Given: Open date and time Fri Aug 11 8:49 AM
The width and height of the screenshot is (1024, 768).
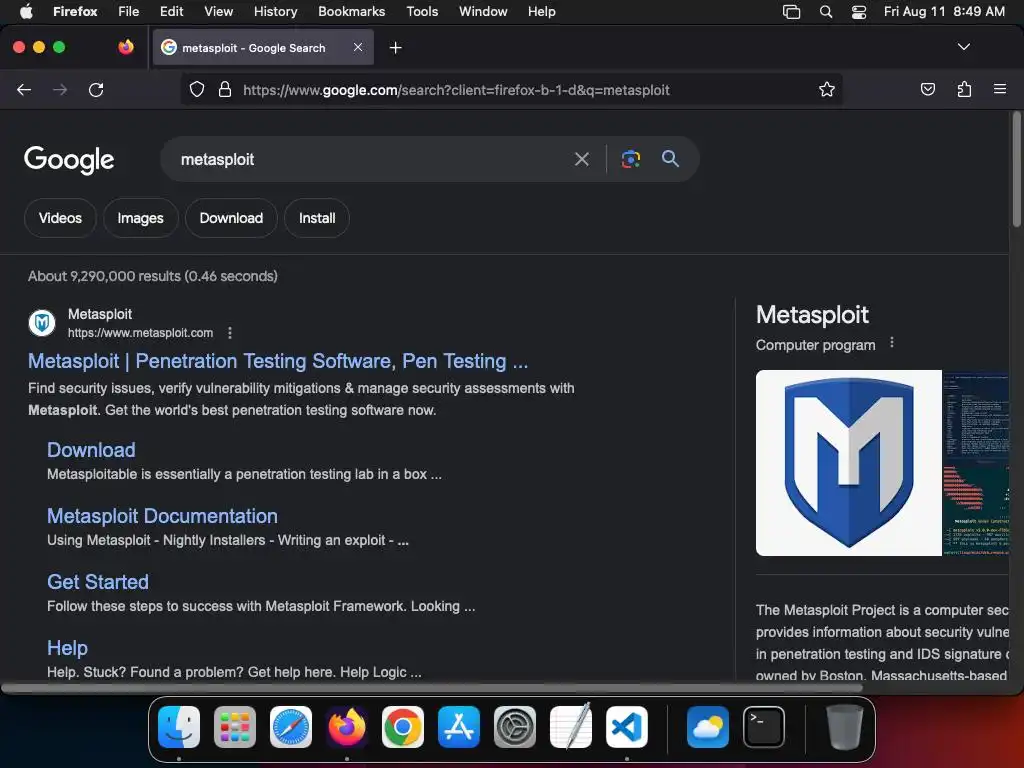Looking at the screenshot, I should tap(944, 12).
